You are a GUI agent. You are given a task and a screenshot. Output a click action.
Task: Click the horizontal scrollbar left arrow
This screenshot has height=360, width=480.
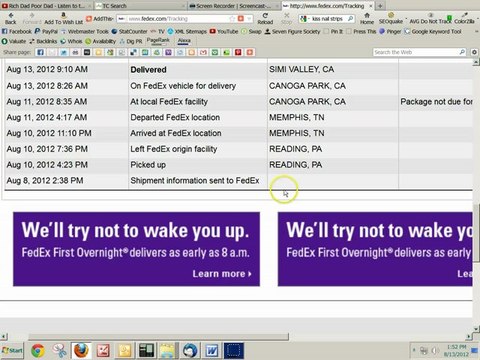pyautogui.click(x=3, y=337)
